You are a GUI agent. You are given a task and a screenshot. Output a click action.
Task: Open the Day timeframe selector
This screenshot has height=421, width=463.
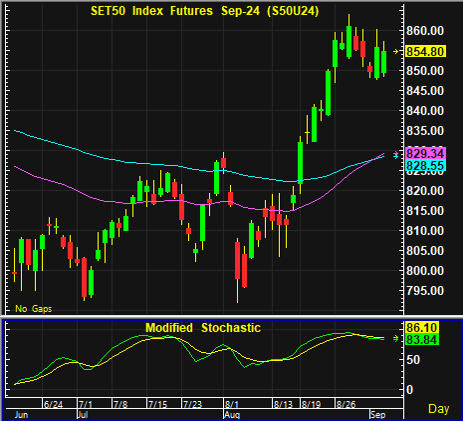(438, 409)
